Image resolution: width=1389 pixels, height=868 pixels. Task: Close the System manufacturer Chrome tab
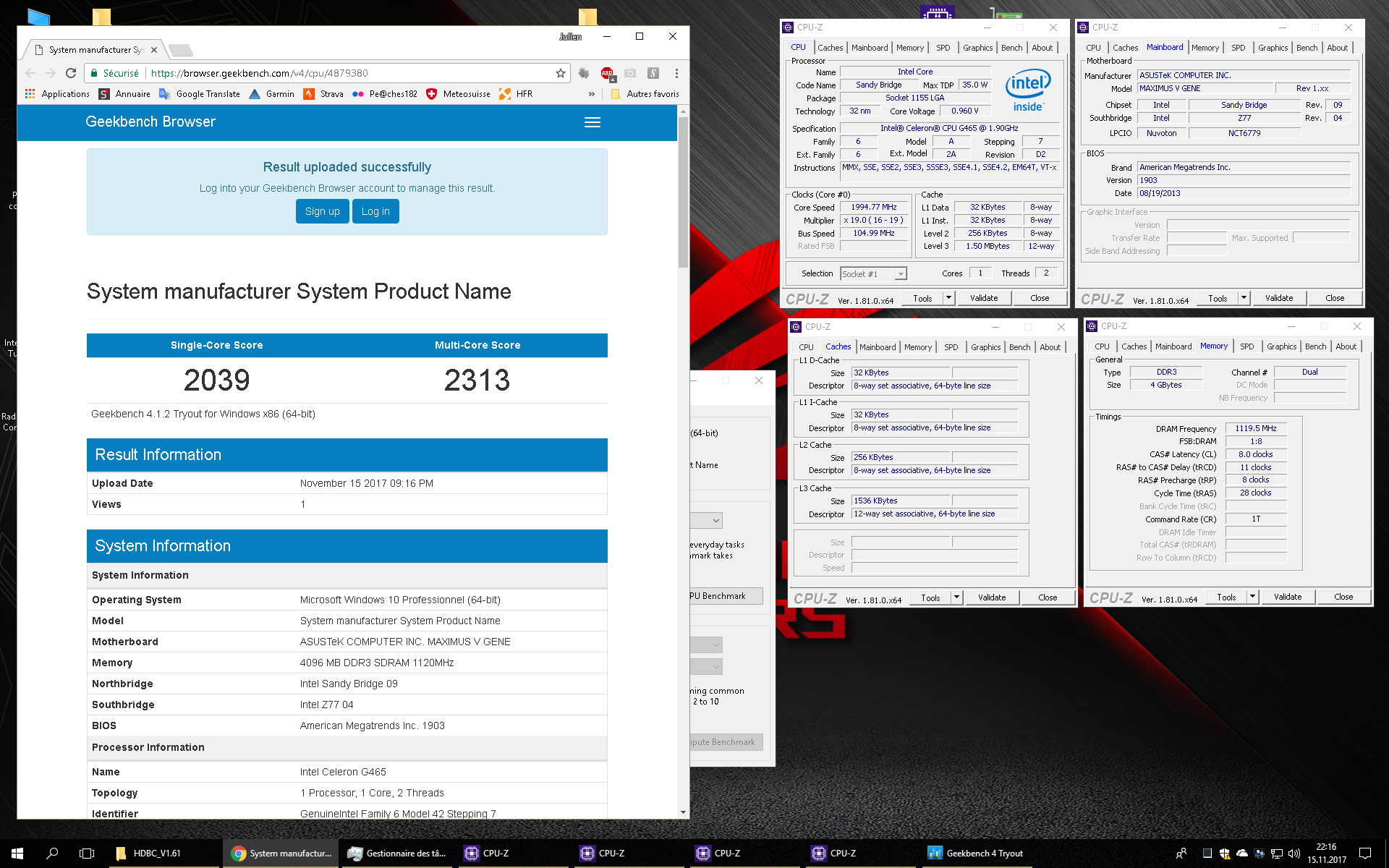point(154,50)
